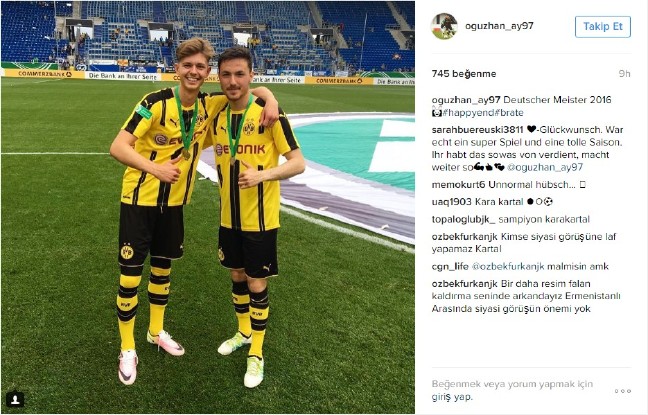Image resolution: width=648 pixels, height=415 pixels.
Task: Click the main photo of two players
Action: [208, 207]
